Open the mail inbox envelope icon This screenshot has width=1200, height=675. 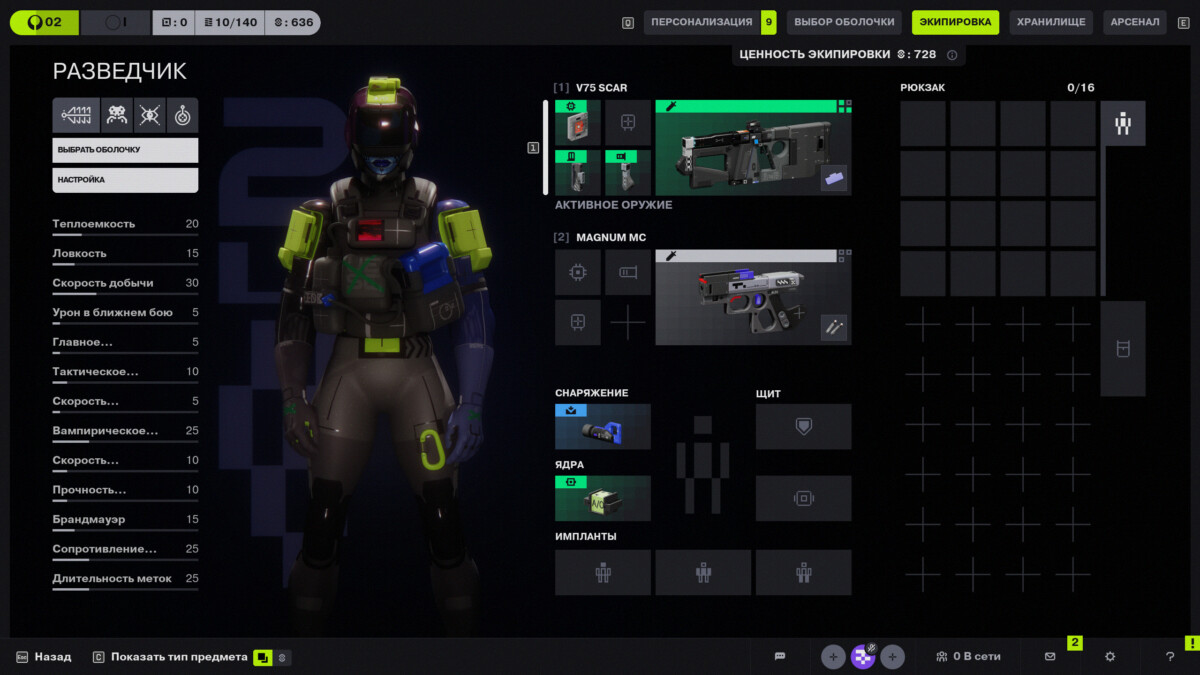[x=1050, y=657]
